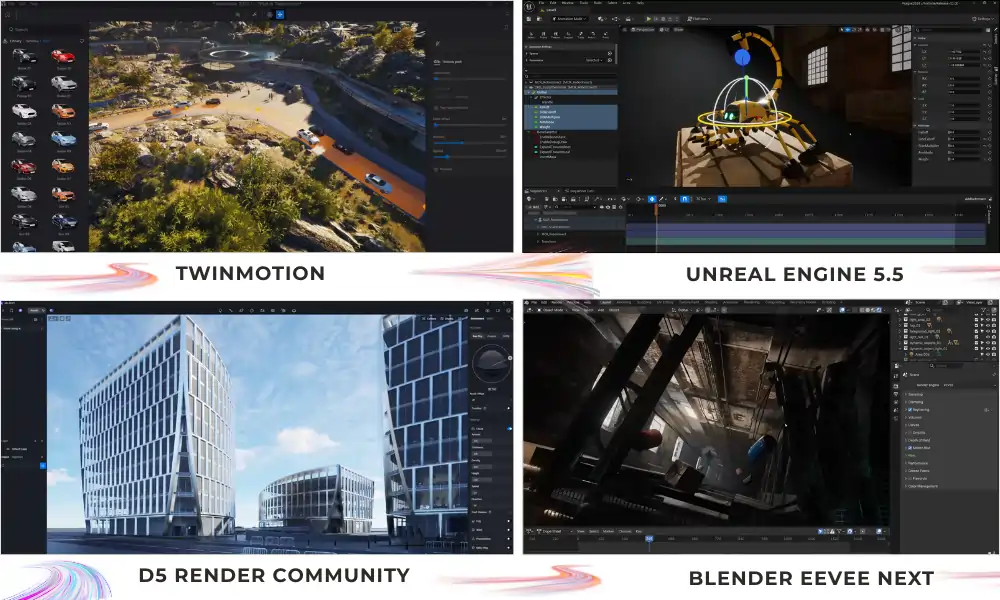
Task: Switch to the Layout workspace tab in Blender
Action: 605,302
